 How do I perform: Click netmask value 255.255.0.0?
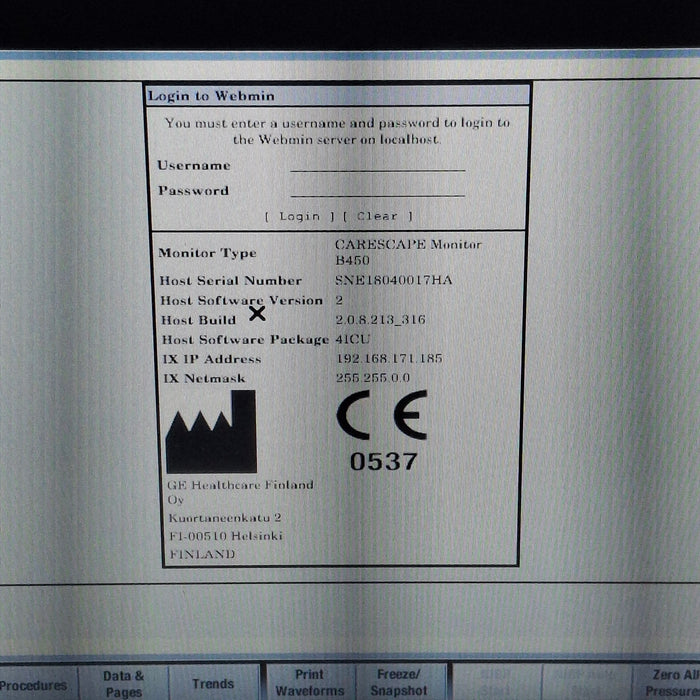click(373, 378)
